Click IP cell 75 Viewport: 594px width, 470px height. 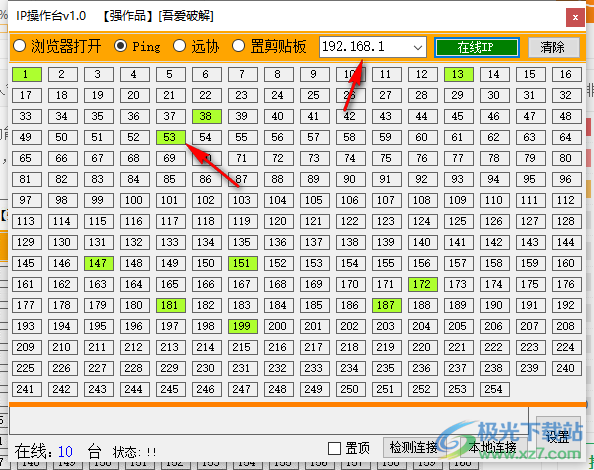(x=386, y=158)
